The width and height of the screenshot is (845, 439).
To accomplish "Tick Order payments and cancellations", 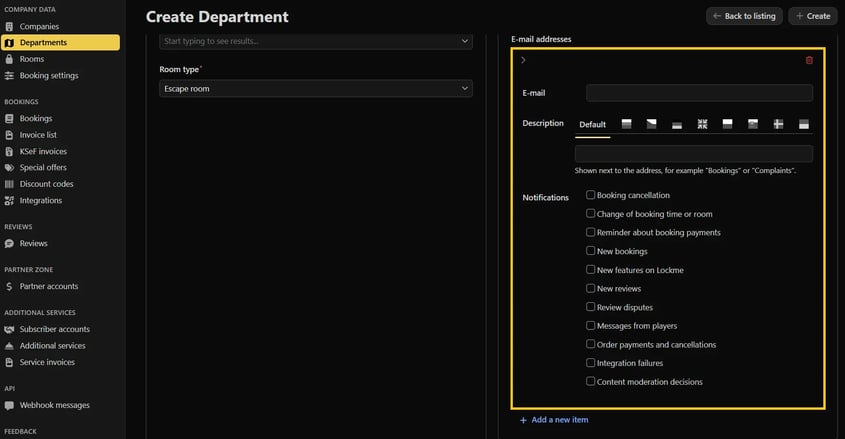I will point(591,344).
